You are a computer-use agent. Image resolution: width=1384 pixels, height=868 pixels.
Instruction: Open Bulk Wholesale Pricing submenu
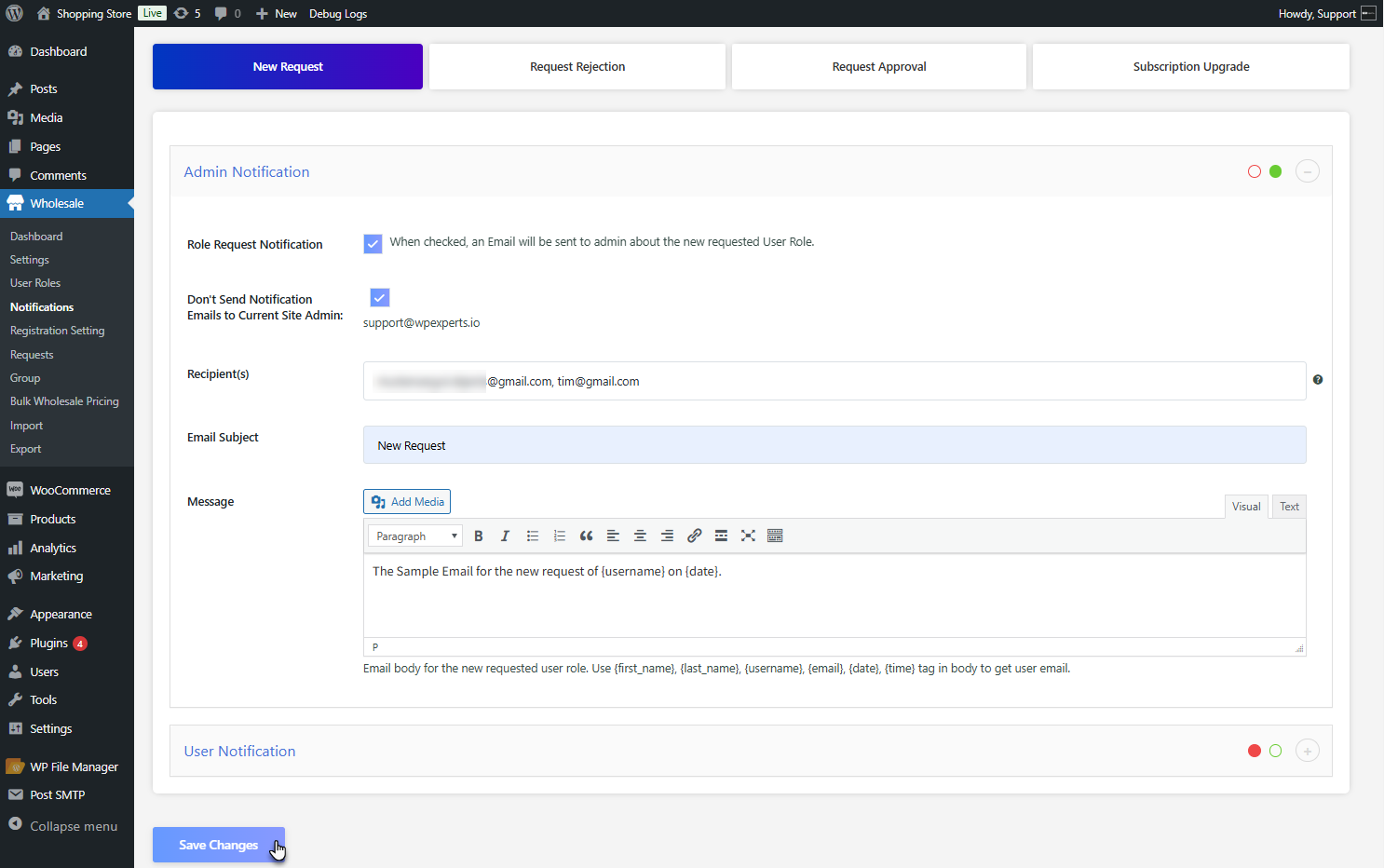coord(64,401)
